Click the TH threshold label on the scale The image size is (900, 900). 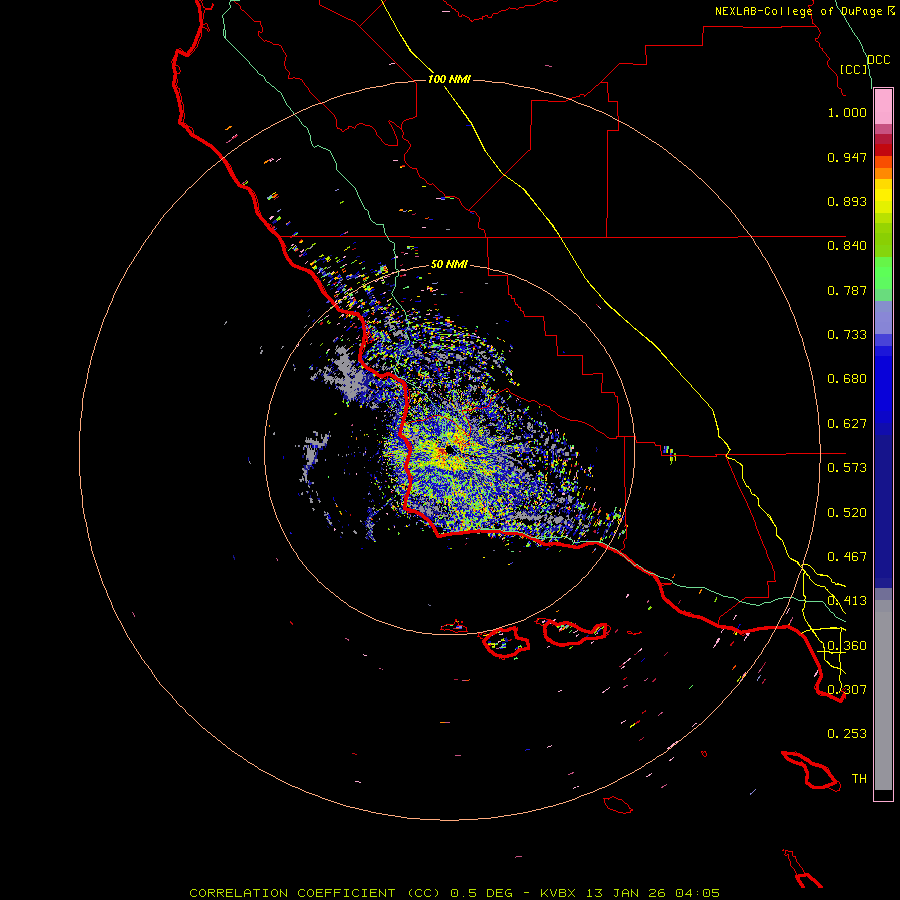pyautogui.click(x=859, y=779)
